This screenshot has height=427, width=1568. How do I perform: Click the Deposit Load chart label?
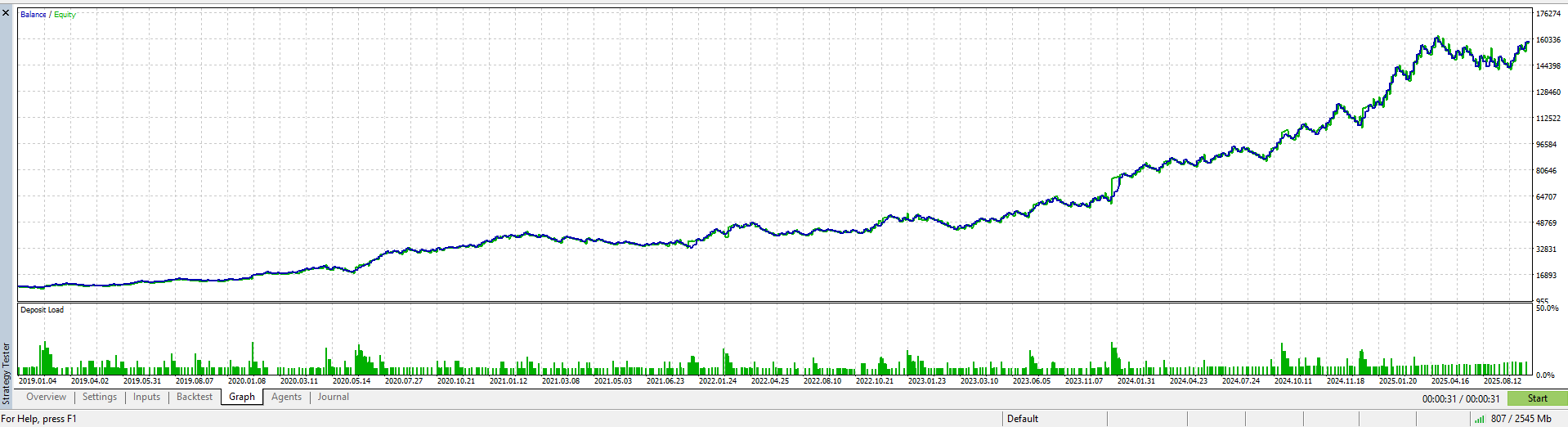42,310
